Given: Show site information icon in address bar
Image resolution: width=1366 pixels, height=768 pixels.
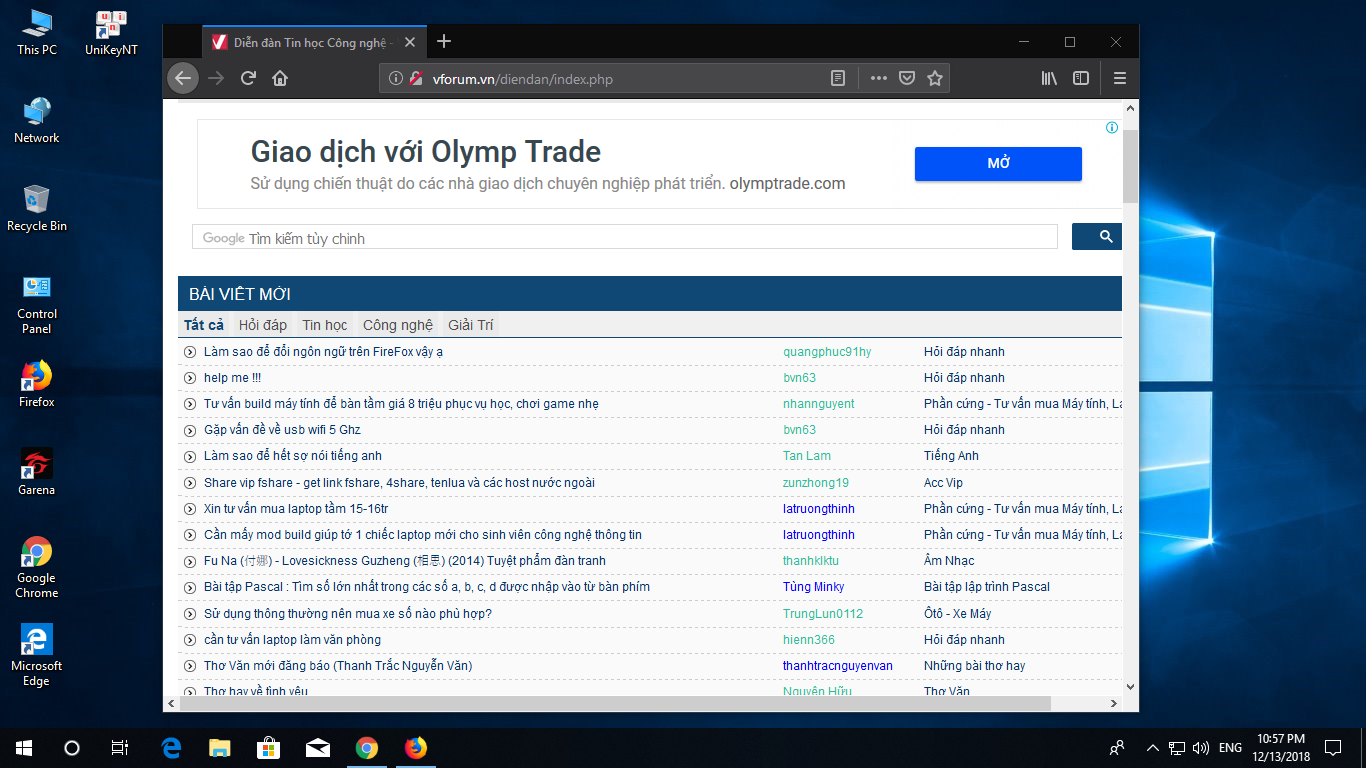Looking at the screenshot, I should 395,78.
